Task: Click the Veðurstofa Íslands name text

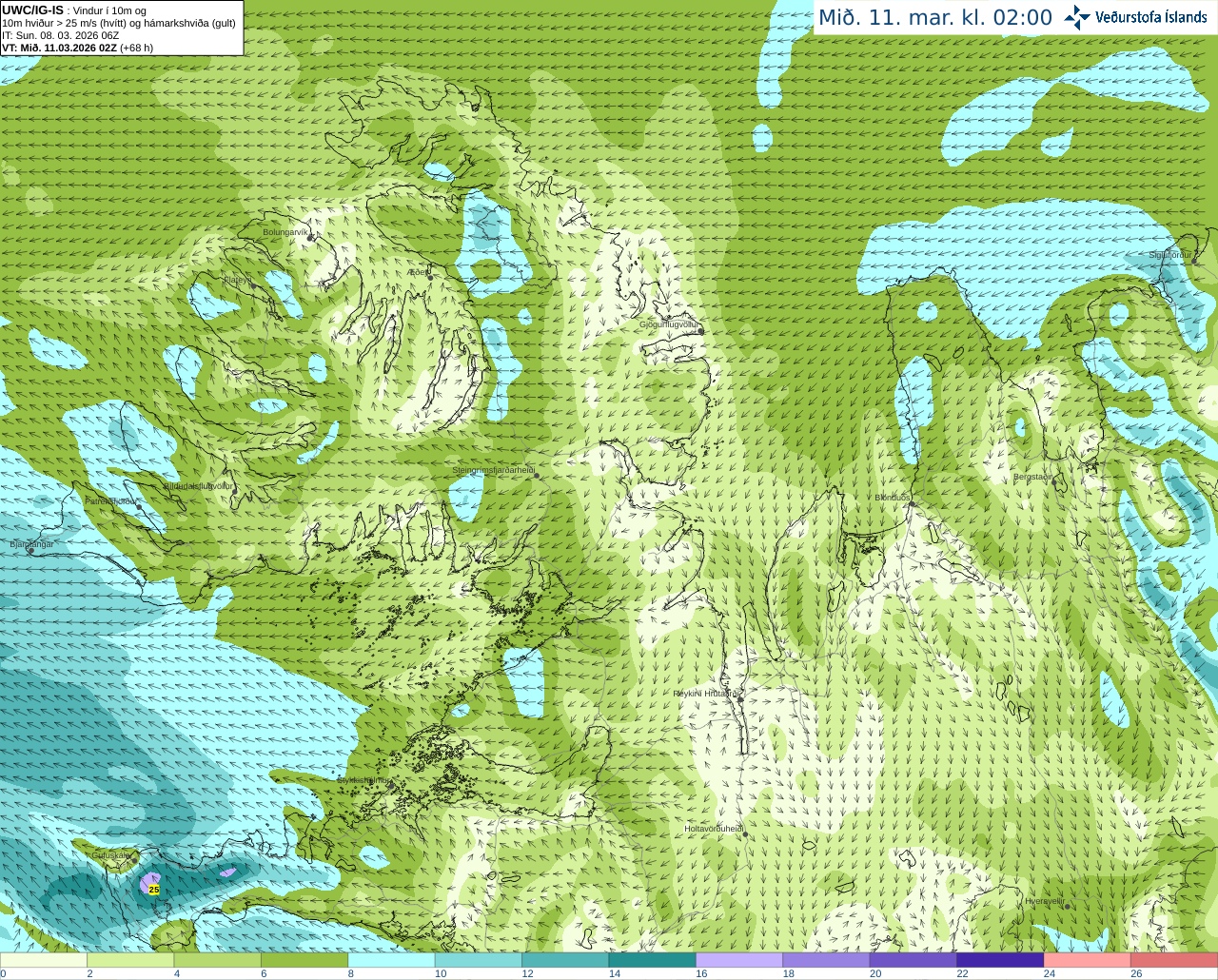Action: pos(1151,17)
